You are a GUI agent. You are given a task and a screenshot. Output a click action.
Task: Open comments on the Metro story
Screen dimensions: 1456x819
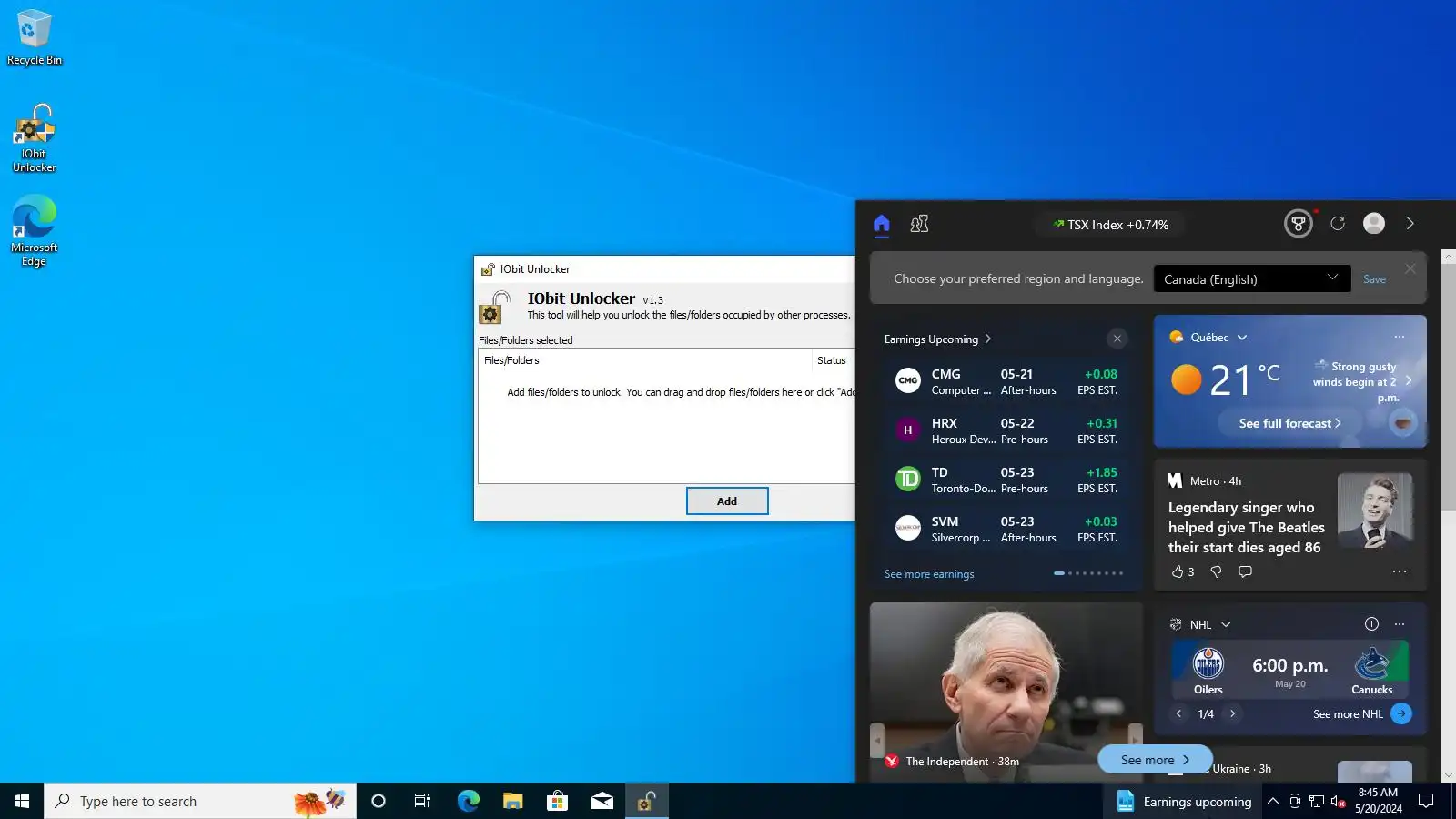coord(1245,571)
